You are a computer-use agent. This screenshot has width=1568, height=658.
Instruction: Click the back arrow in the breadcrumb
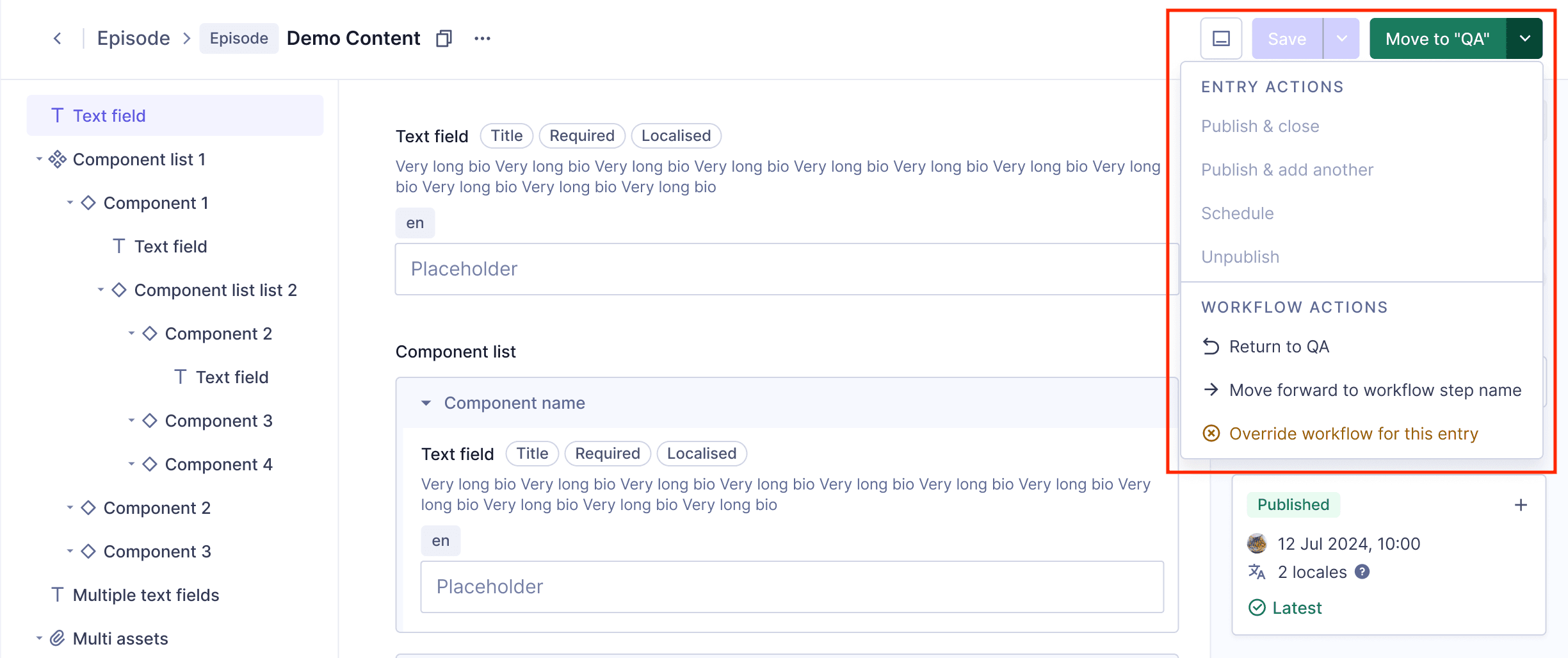tap(58, 38)
